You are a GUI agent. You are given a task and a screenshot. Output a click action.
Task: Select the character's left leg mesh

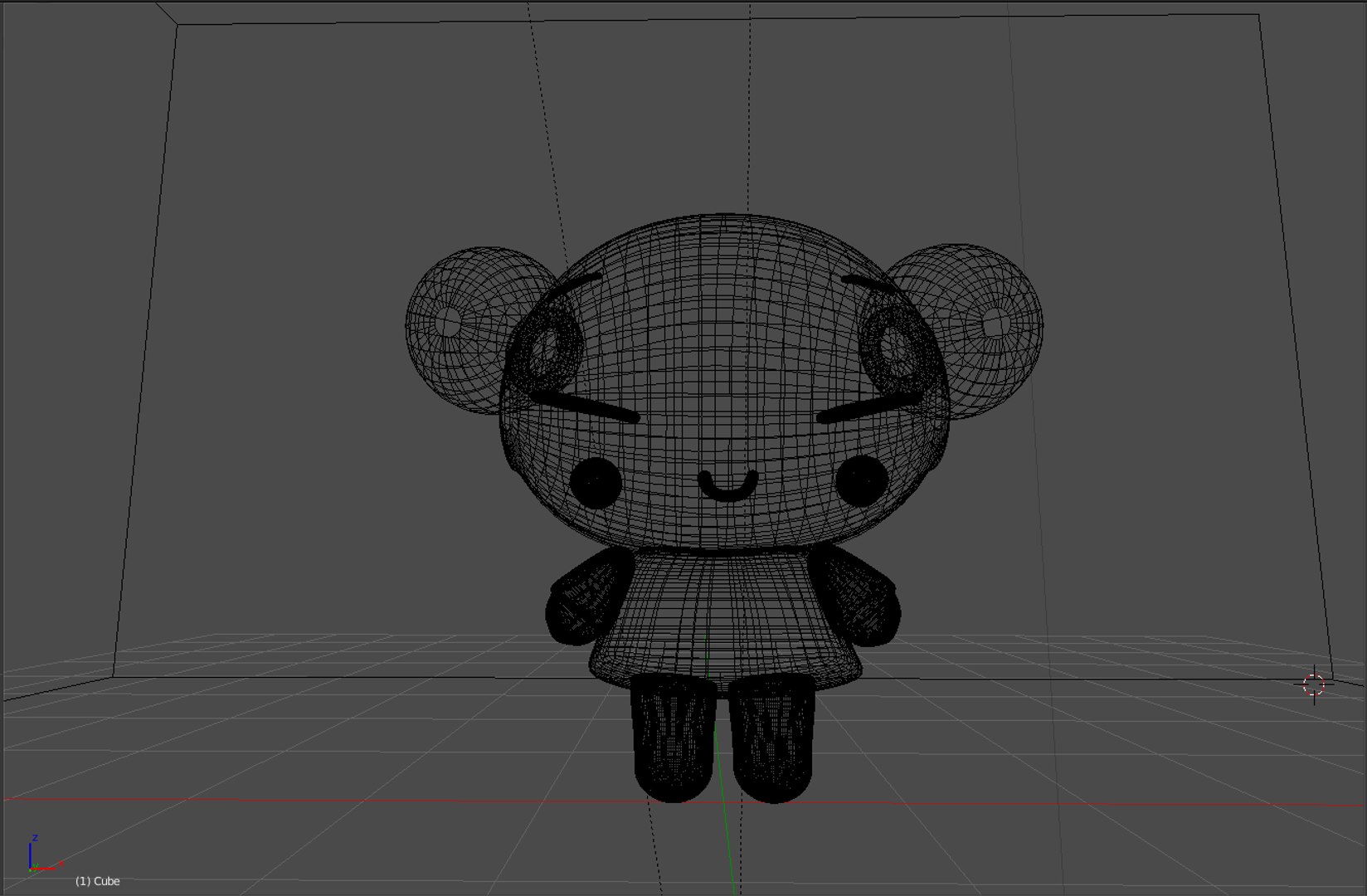(674, 738)
